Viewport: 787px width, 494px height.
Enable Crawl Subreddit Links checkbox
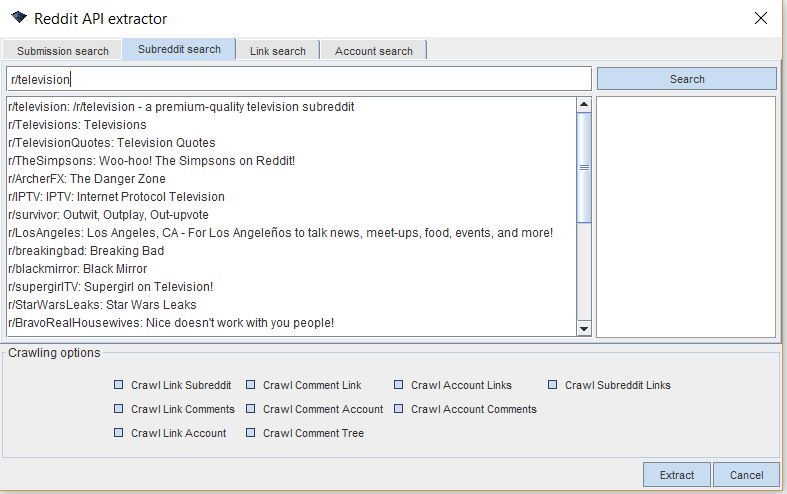coord(553,385)
